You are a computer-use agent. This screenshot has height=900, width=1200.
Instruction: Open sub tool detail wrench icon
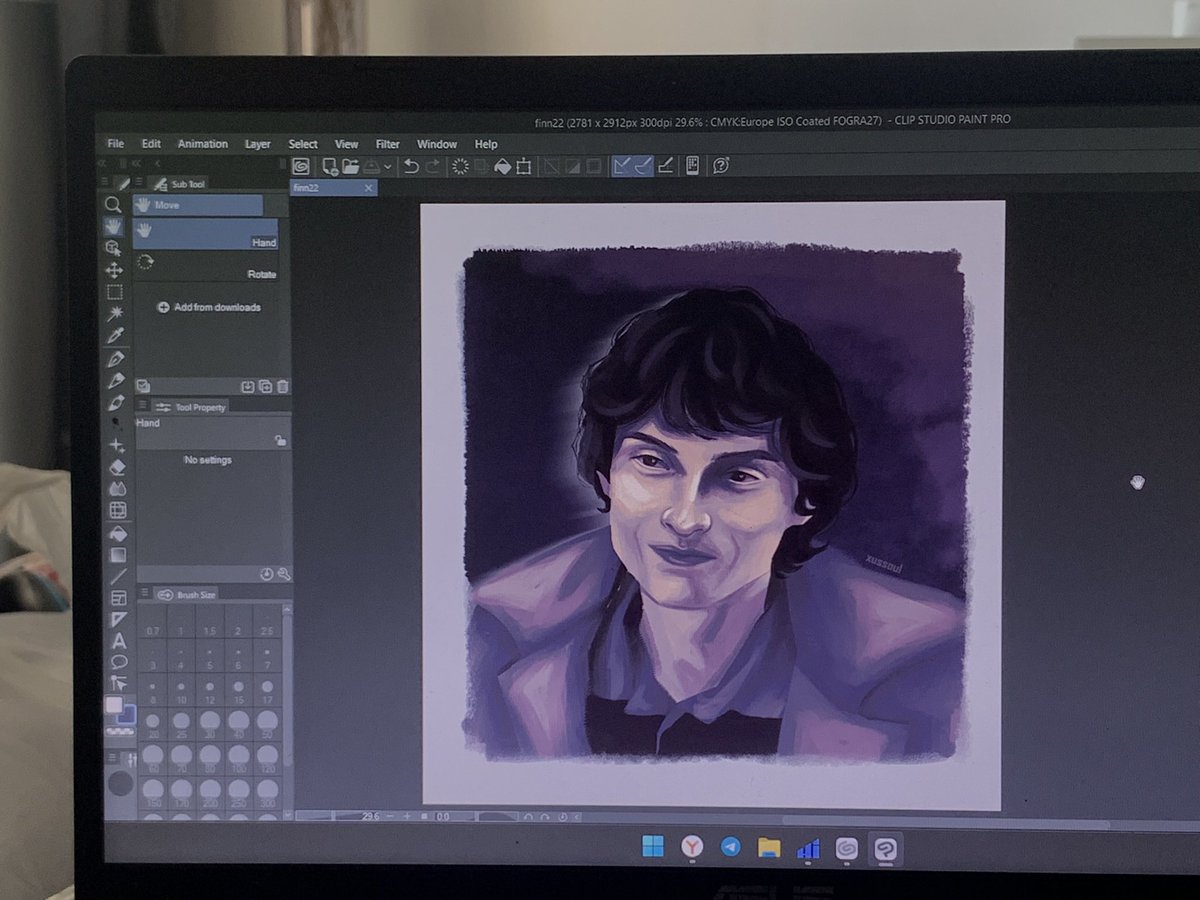pyautogui.click(x=284, y=574)
